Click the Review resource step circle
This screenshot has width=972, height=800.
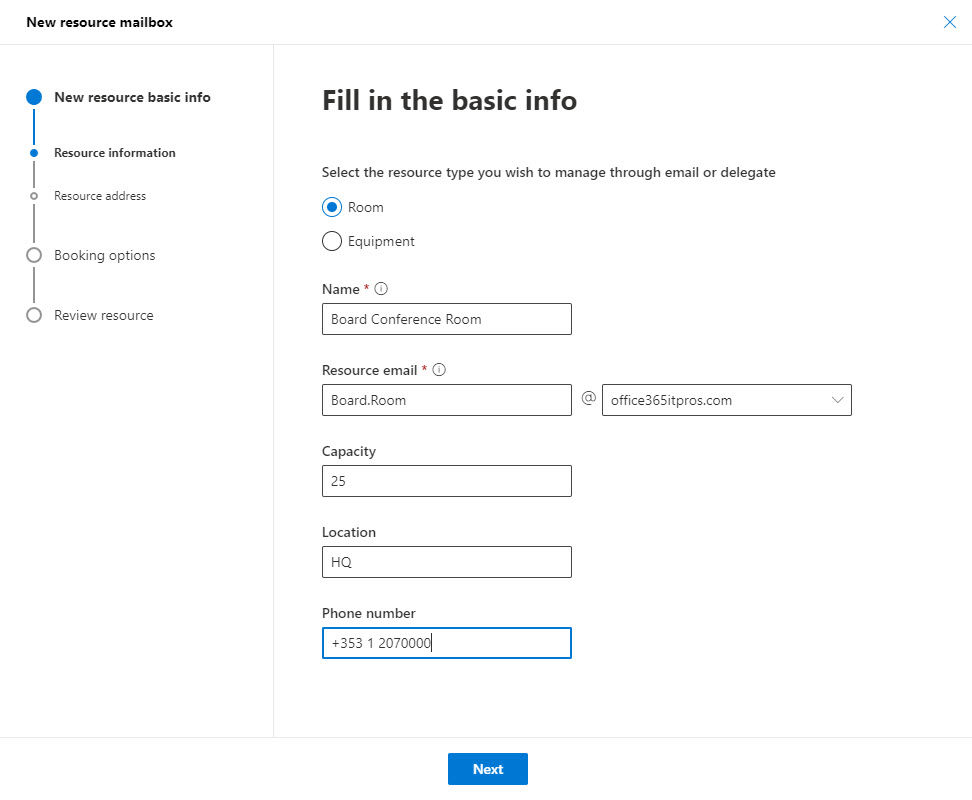click(34, 315)
